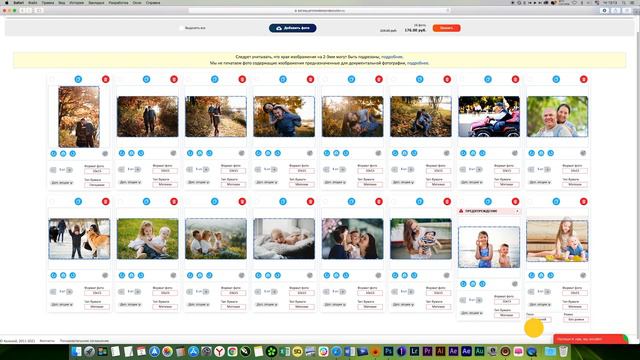Click the Safari address bar
This screenshot has width=640, height=360.
point(320,11)
